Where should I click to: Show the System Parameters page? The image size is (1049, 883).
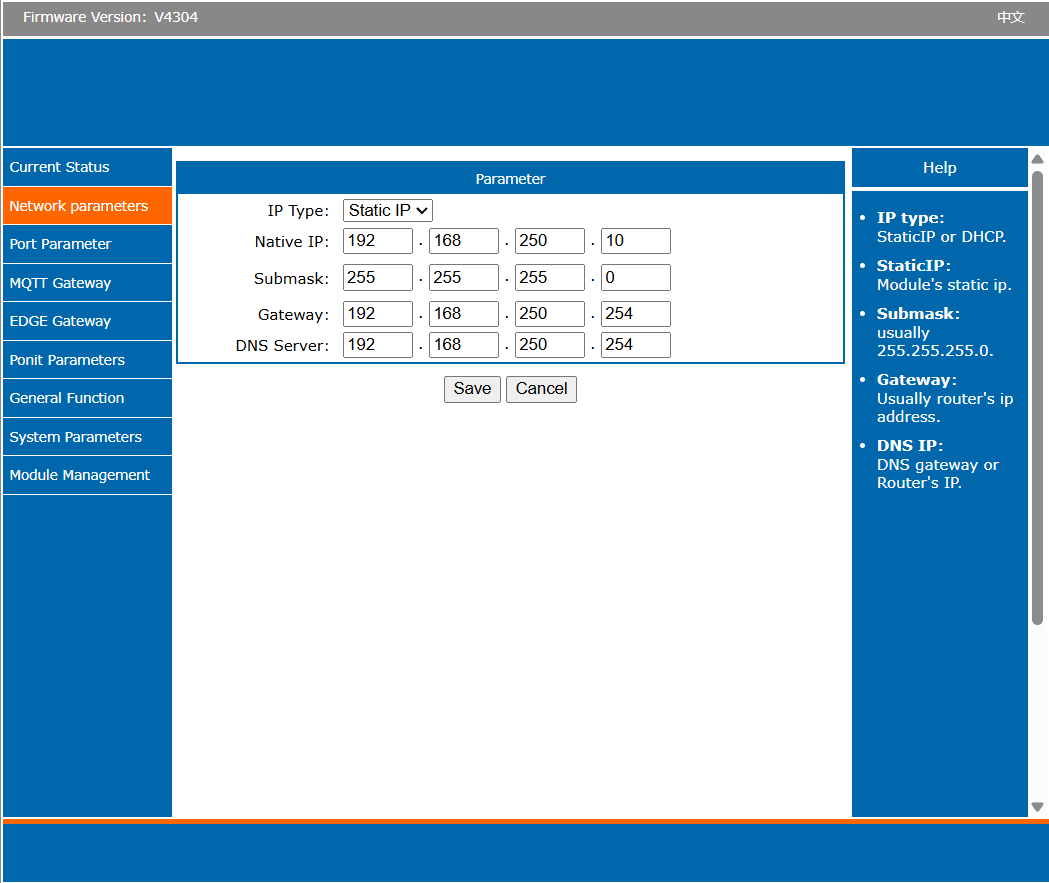click(87, 437)
